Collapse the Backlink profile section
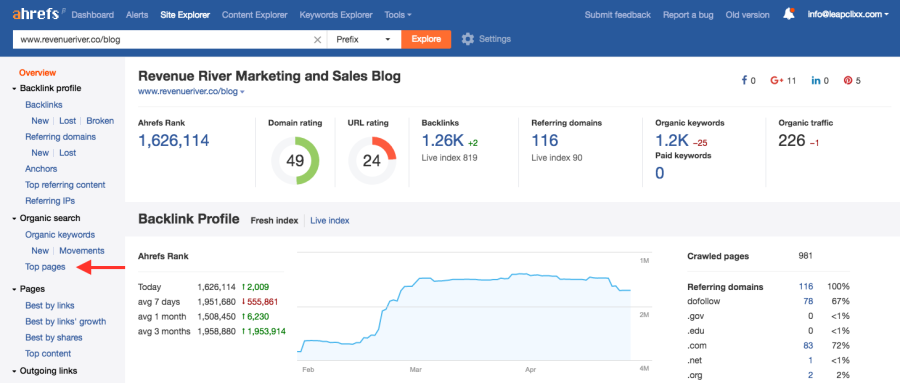Viewport: 900px width, 383px height. [14, 89]
